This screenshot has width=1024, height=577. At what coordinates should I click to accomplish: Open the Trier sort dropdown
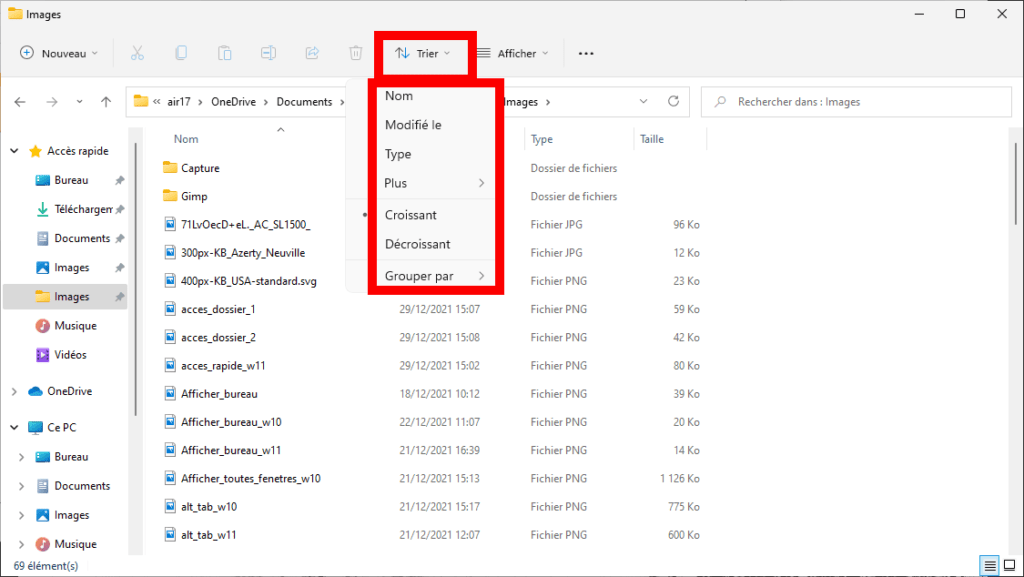(x=423, y=54)
